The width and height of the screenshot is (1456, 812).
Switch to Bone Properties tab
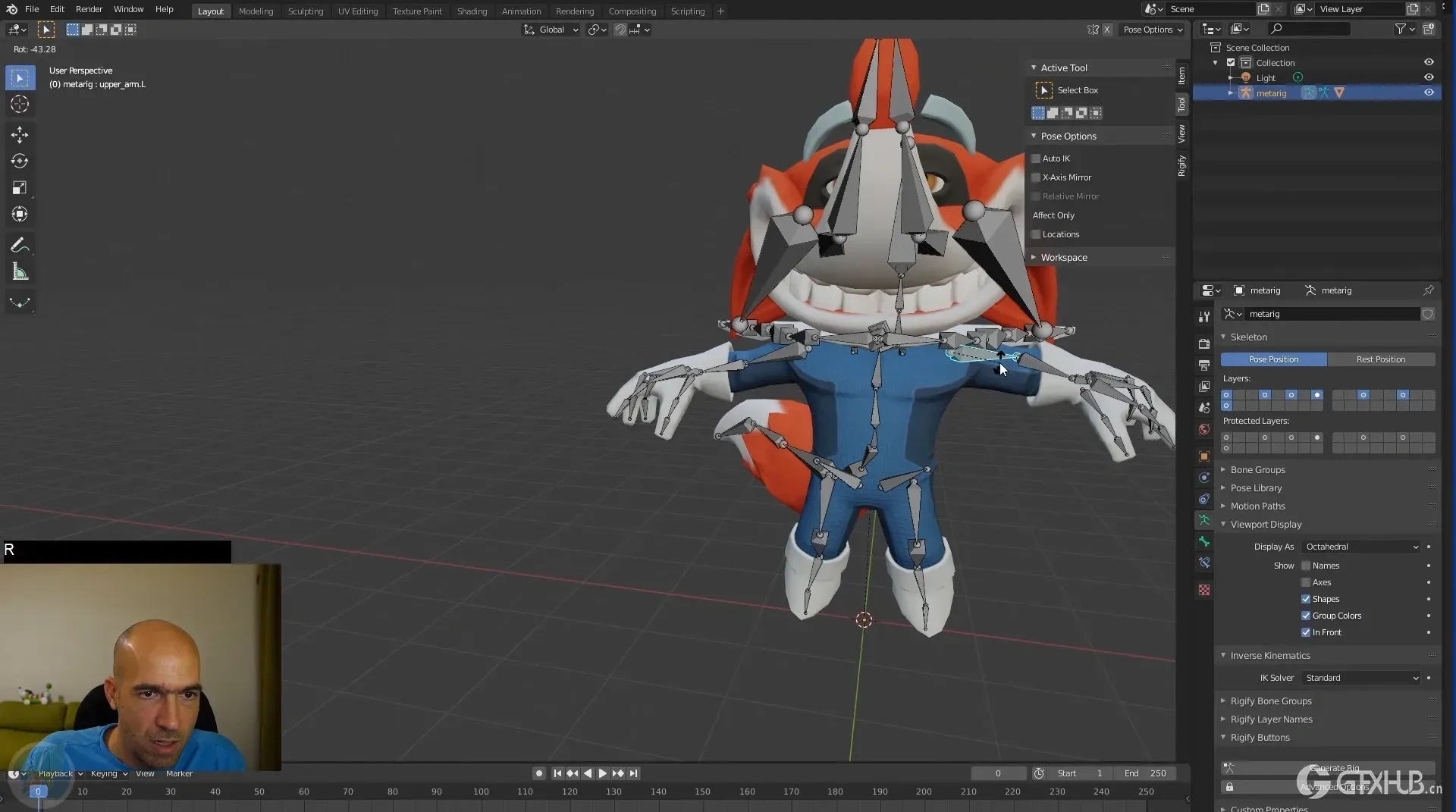[x=1203, y=541]
